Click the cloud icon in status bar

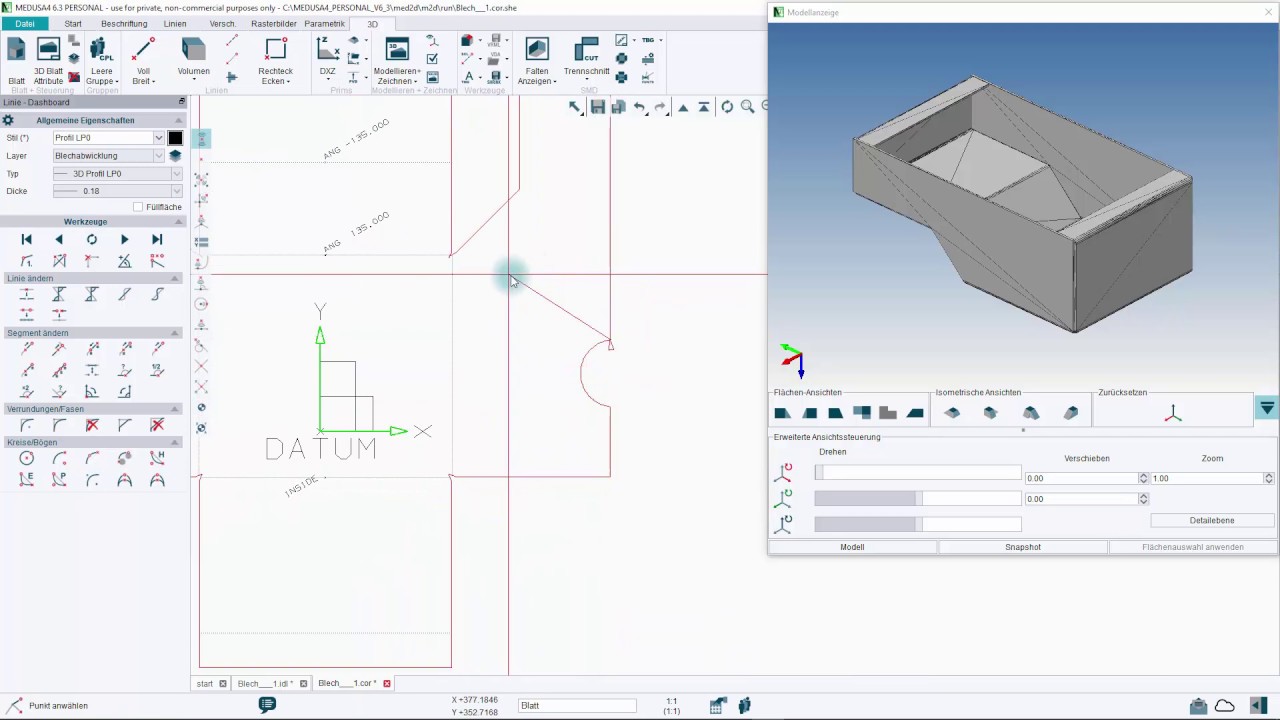tap(1224, 706)
